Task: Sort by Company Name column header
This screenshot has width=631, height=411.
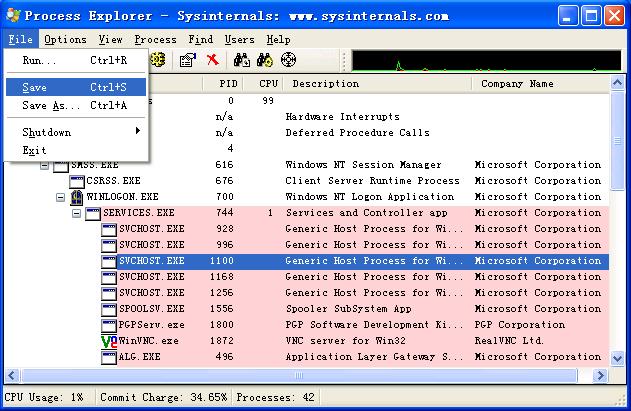Action: pos(541,84)
